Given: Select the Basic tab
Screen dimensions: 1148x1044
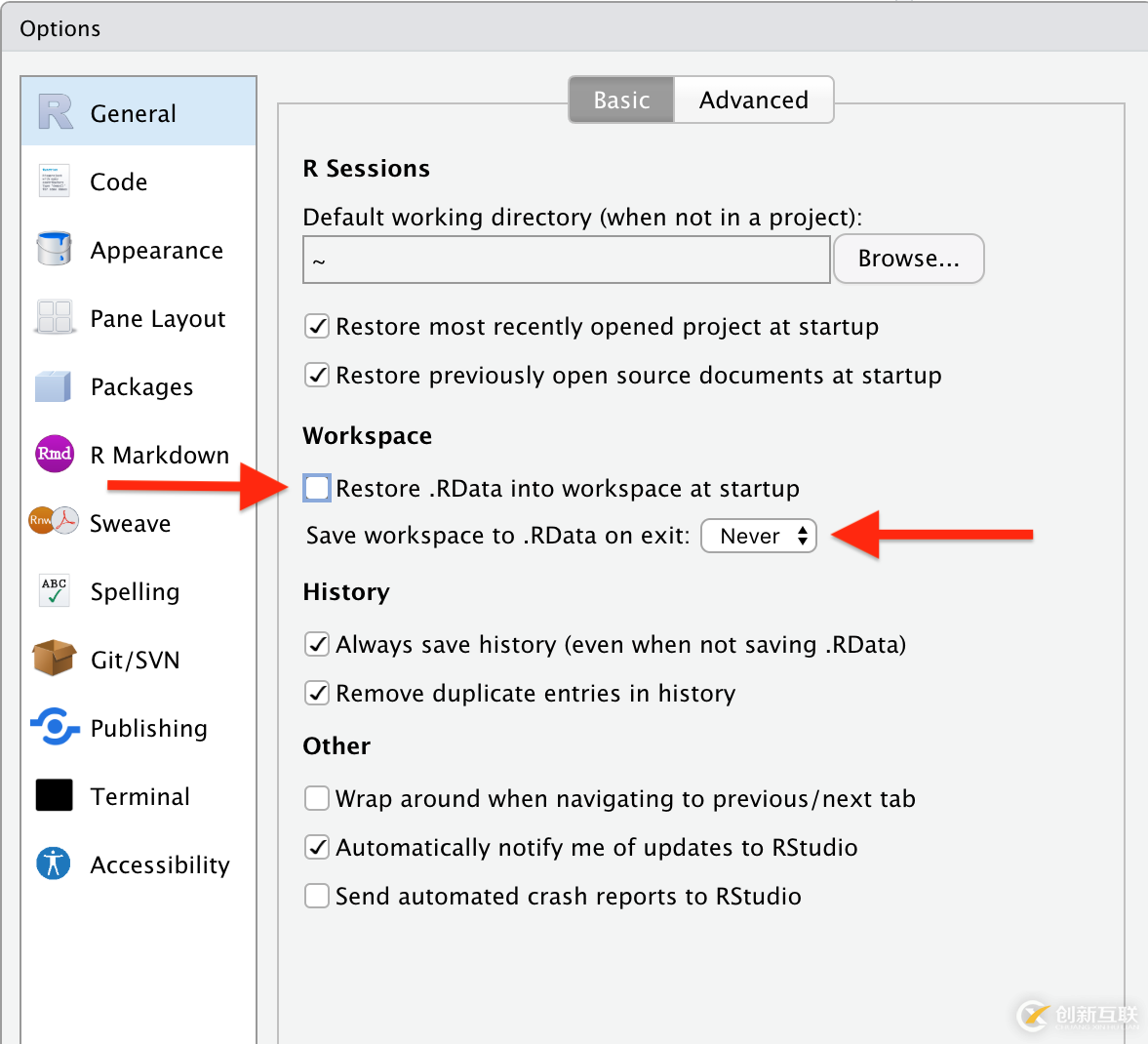Looking at the screenshot, I should (x=621, y=100).
